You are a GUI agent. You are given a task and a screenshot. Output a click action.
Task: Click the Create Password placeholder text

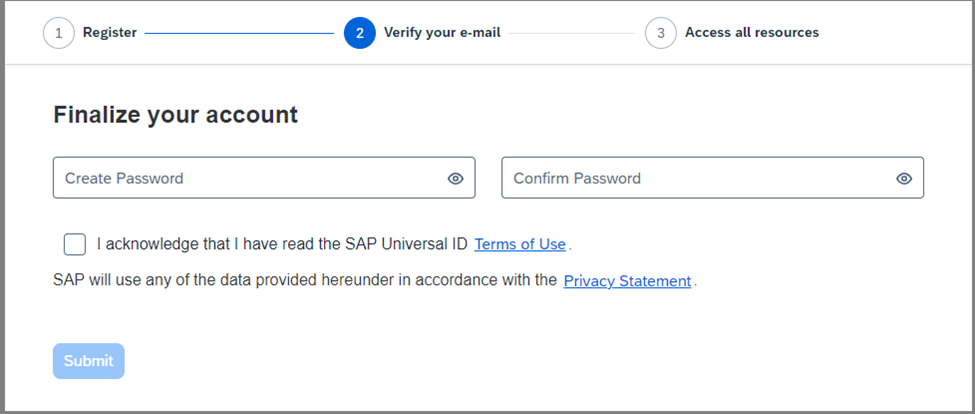coord(124,178)
